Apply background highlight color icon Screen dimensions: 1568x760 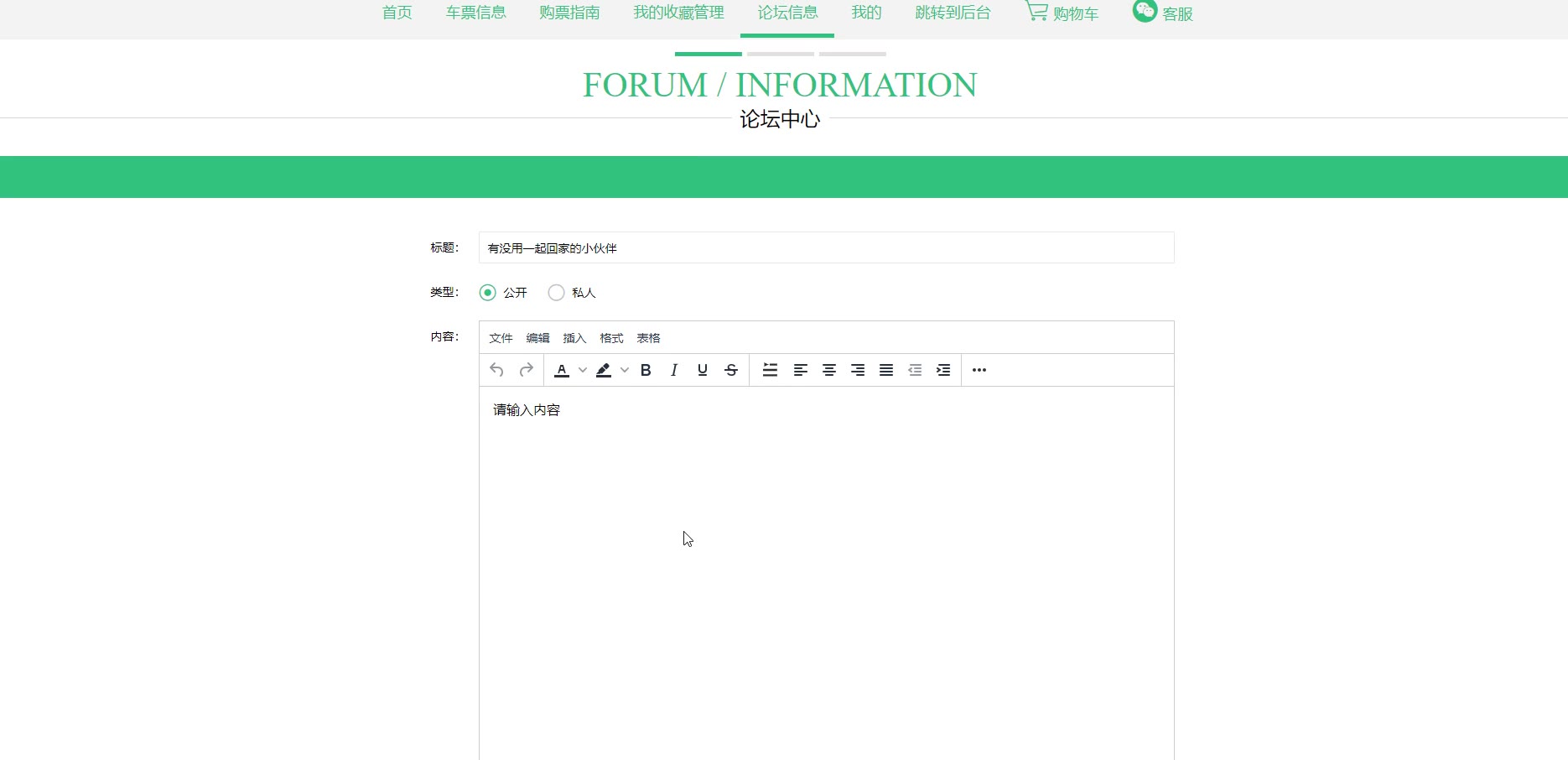click(604, 370)
